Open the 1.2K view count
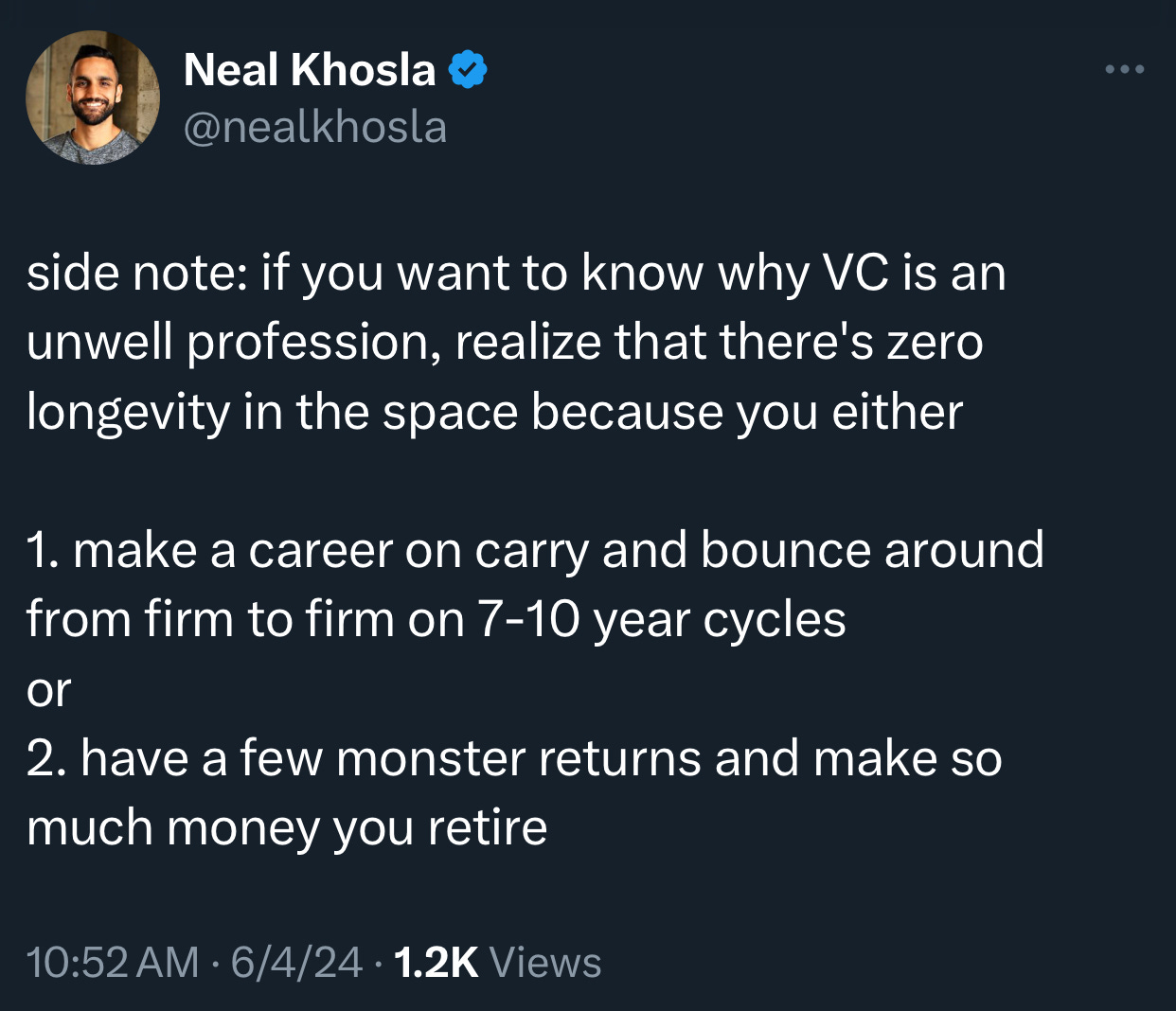Viewport: 1176px width, 1011px height. 436,962
